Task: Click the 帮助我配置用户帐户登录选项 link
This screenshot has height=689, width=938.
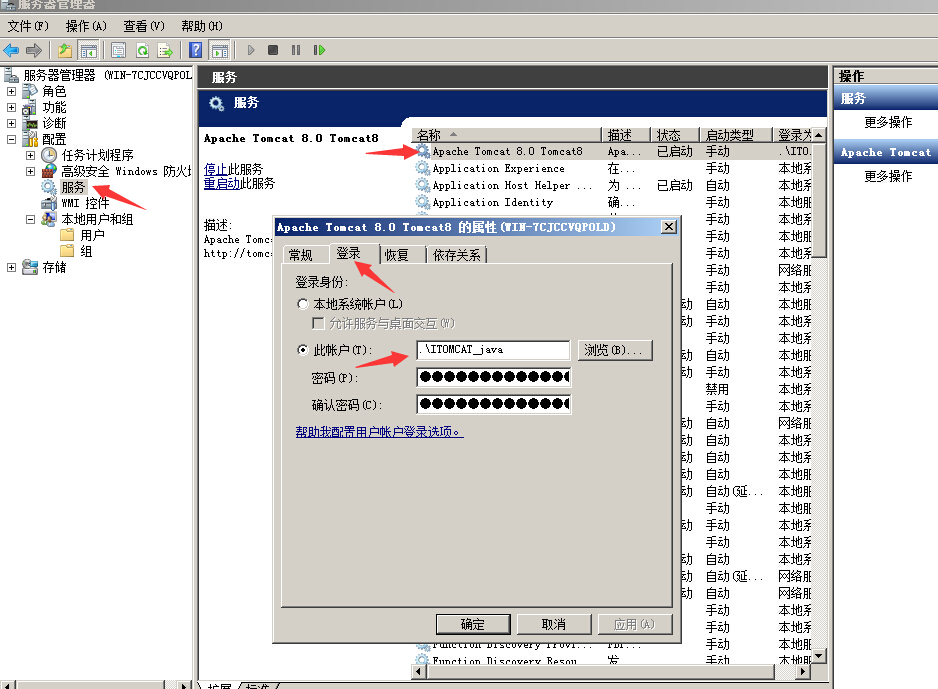Action: point(379,432)
